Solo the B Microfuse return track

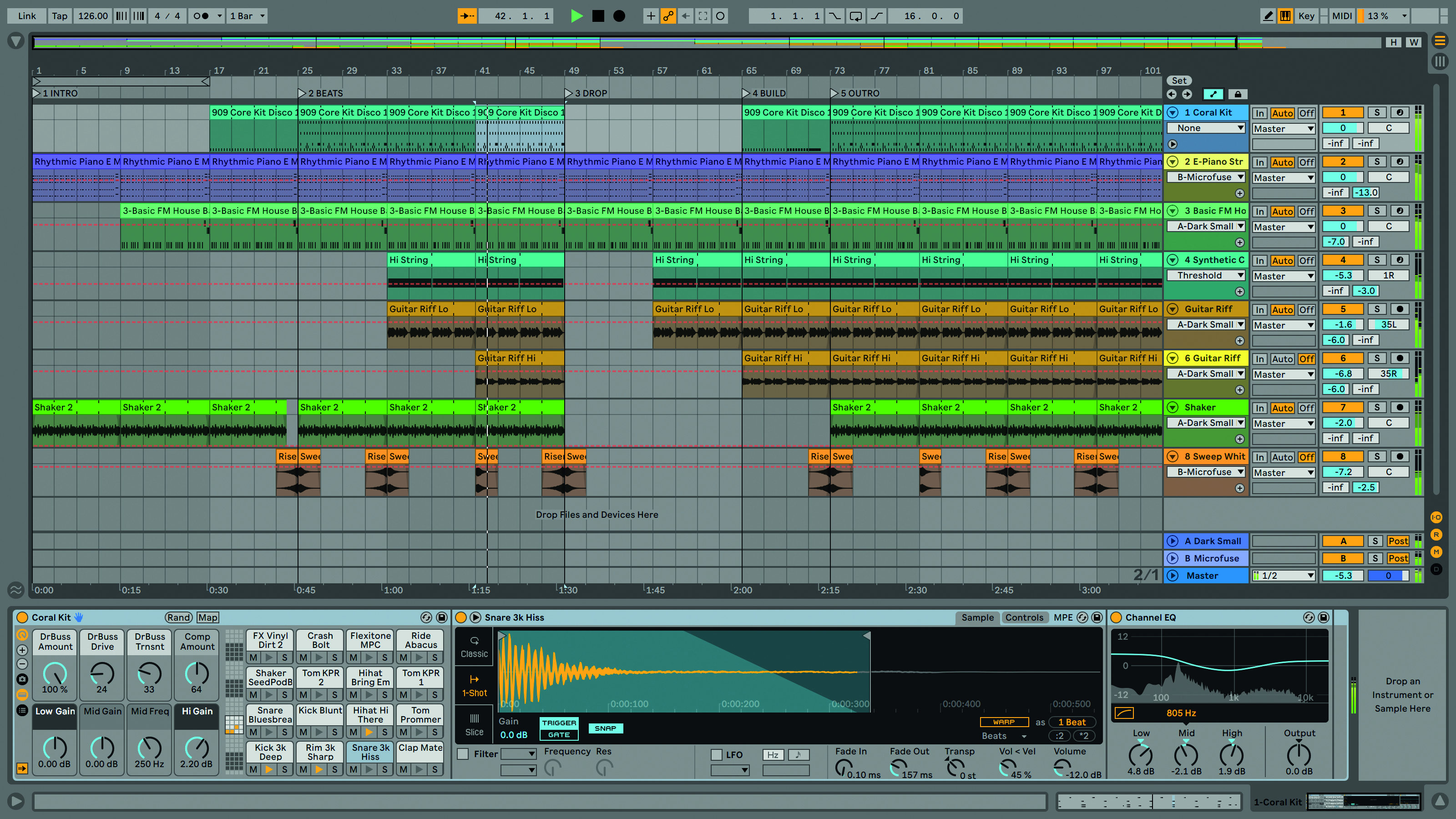pos(1375,558)
